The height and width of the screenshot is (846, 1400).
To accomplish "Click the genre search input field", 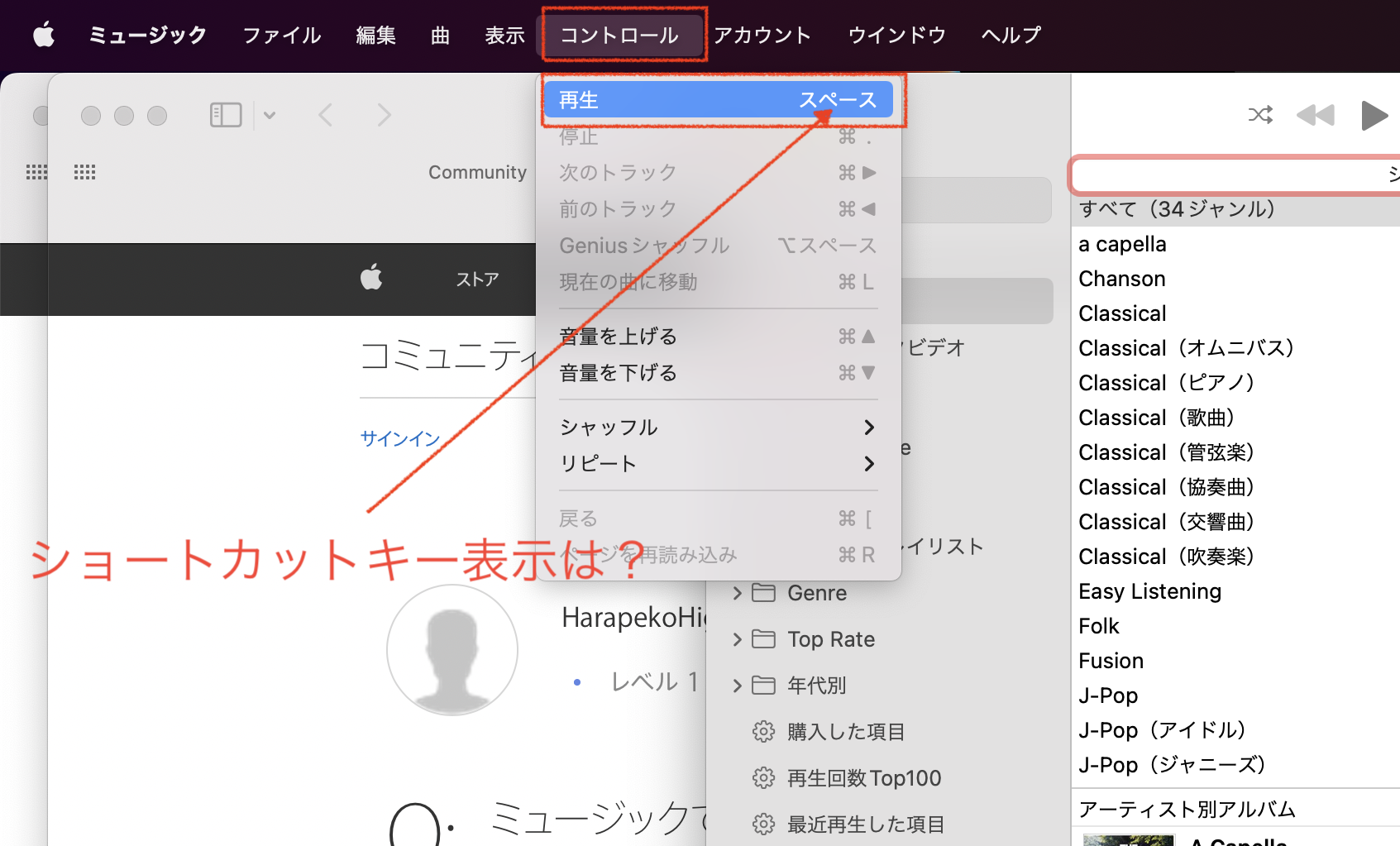I will (x=1224, y=174).
